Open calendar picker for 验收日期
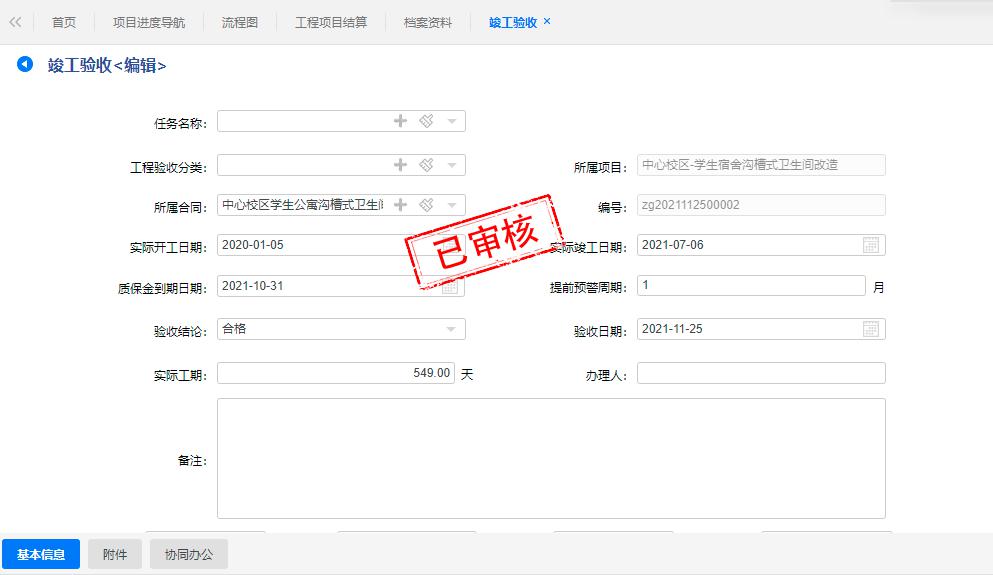Viewport: 993px width, 575px height. click(871, 329)
